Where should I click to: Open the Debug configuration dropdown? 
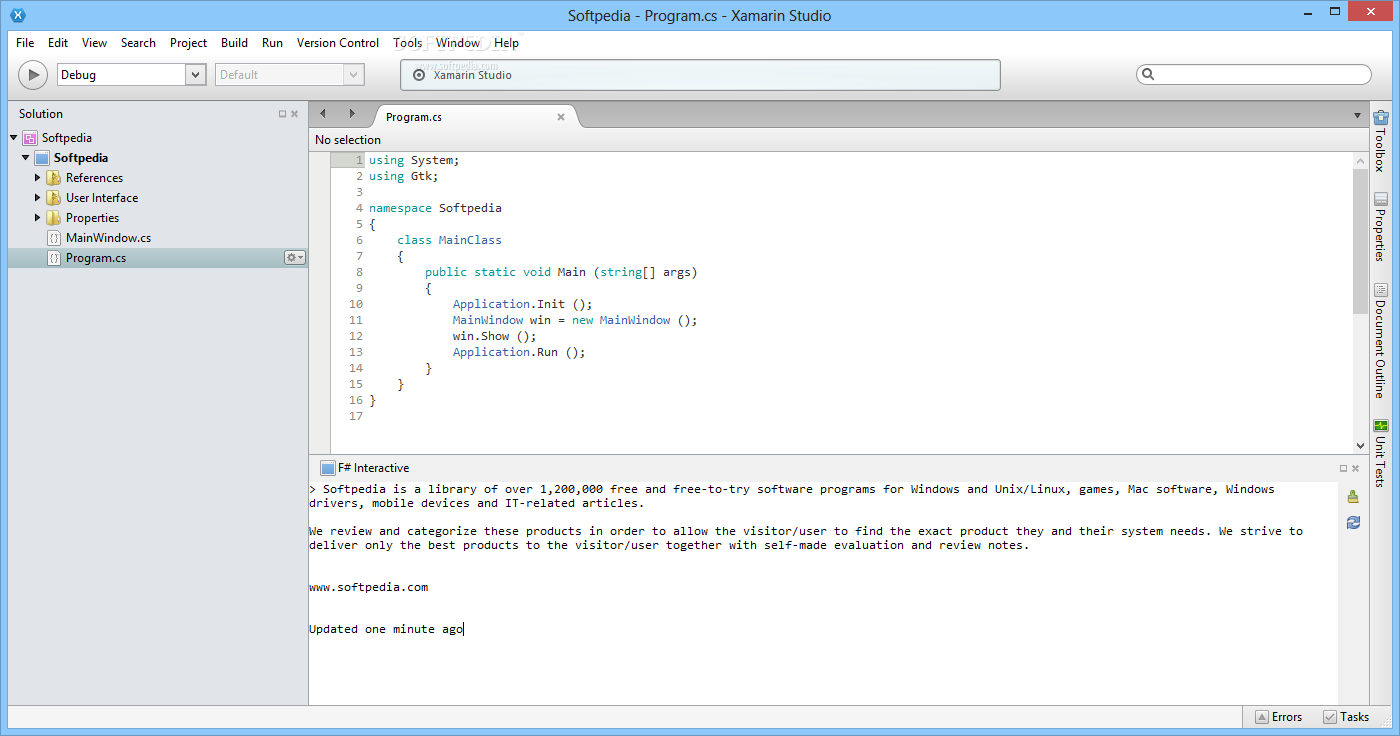(x=195, y=75)
